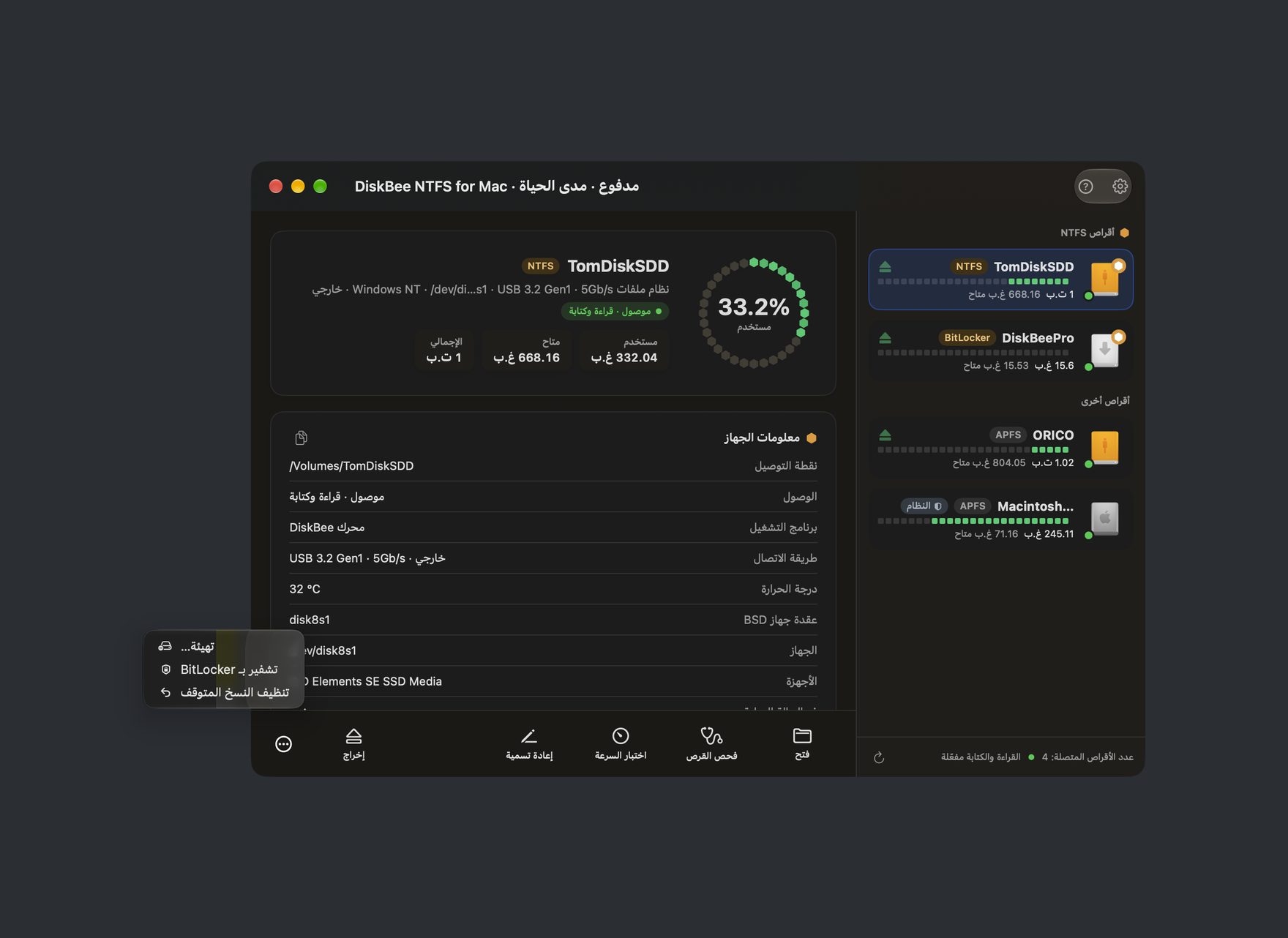The width and height of the screenshot is (1288, 938).
Task: Click the NTFS badge next to TomDiskSDD title
Action: 540,266
